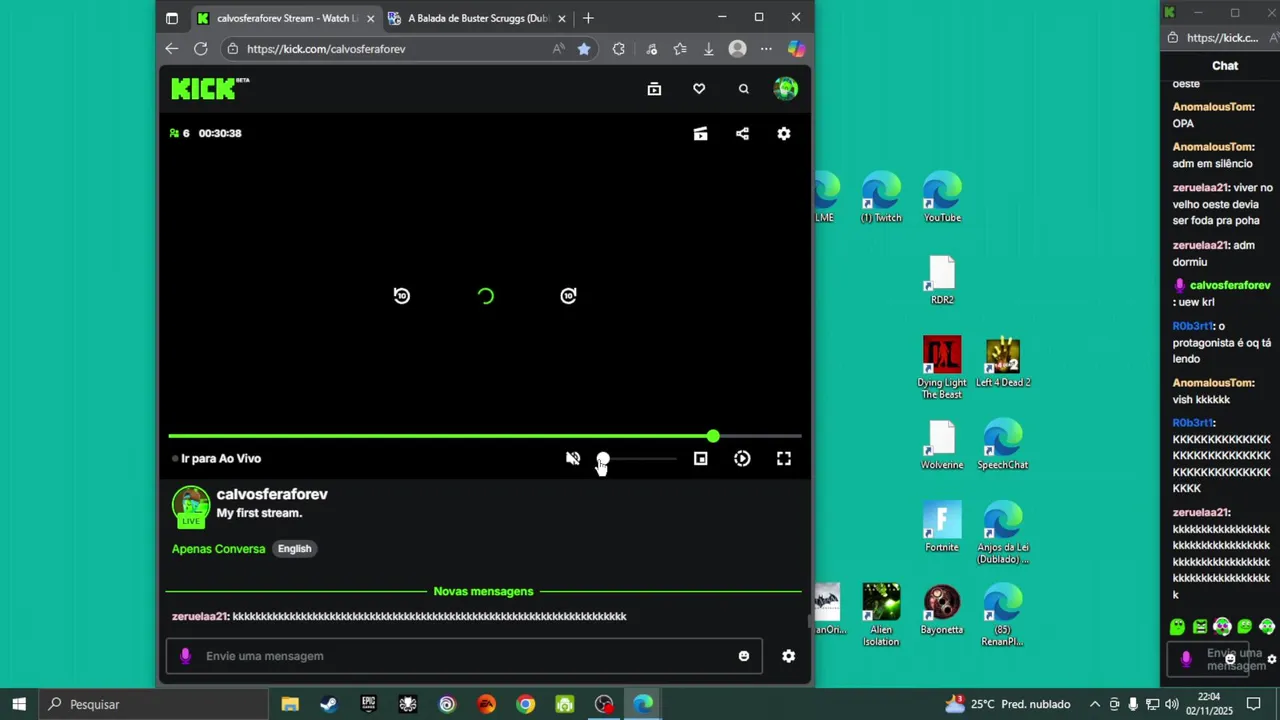
Task: Open Kick search magnifier icon
Action: click(x=743, y=89)
